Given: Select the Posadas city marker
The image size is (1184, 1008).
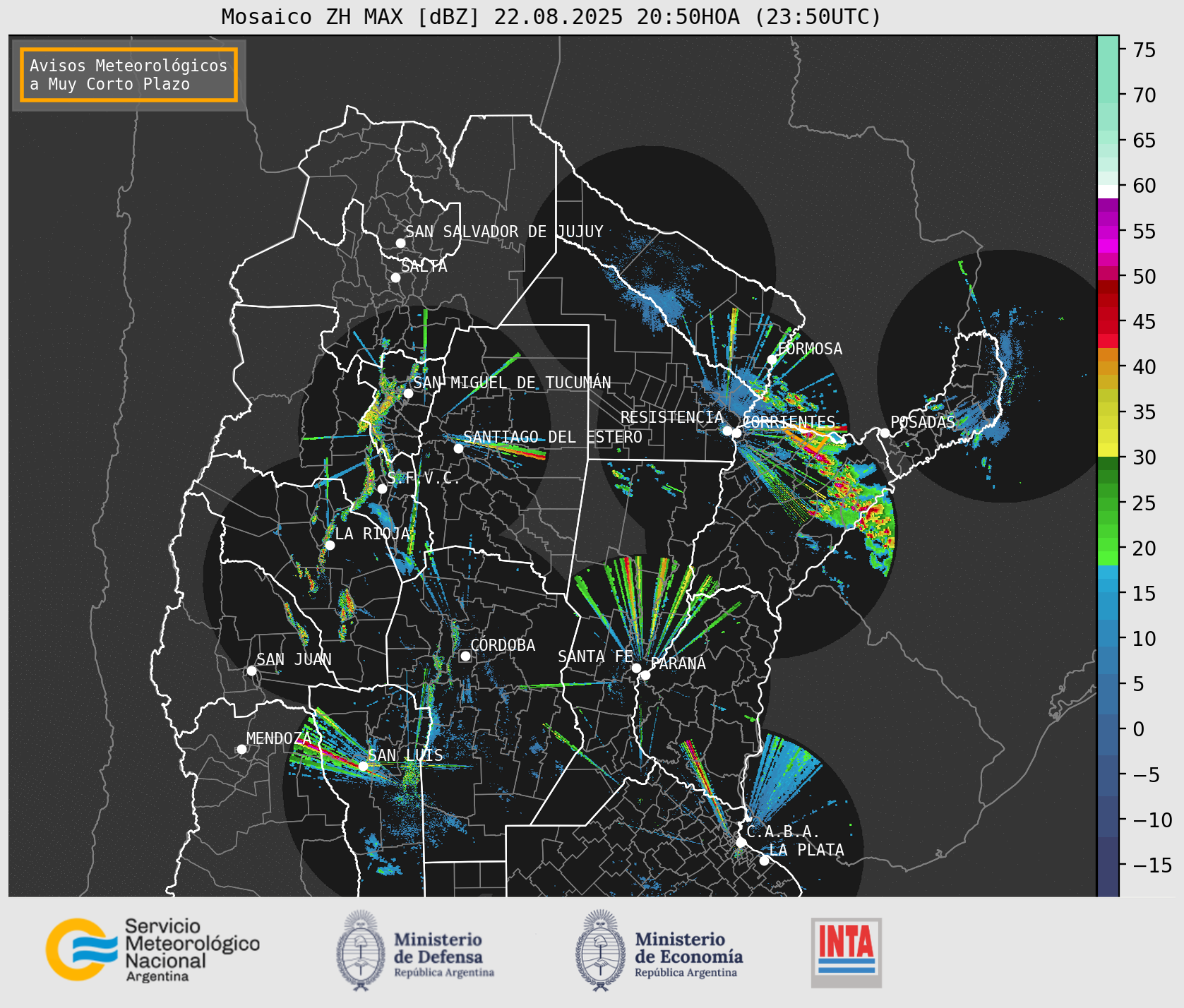Looking at the screenshot, I should click(x=885, y=433).
